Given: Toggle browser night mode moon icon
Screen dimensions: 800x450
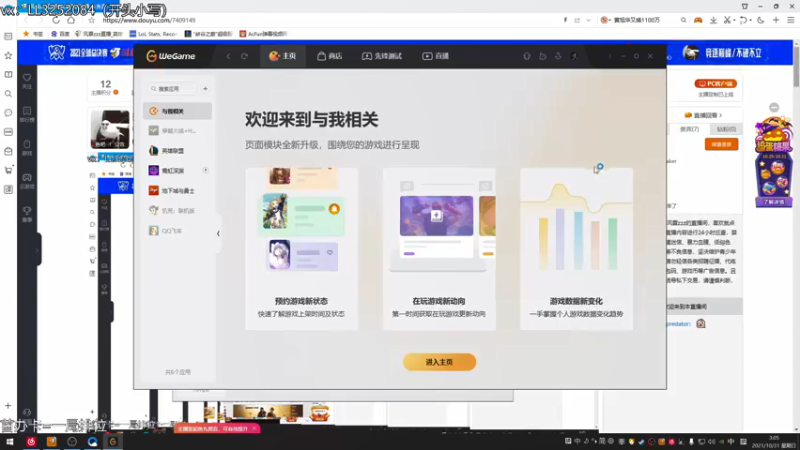Looking at the screenshot, I should pyautogui.click(x=761, y=20).
